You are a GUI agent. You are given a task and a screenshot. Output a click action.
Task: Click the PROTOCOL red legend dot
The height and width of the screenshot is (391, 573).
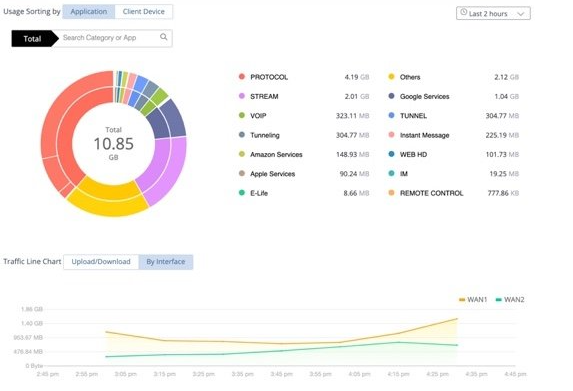pos(242,77)
